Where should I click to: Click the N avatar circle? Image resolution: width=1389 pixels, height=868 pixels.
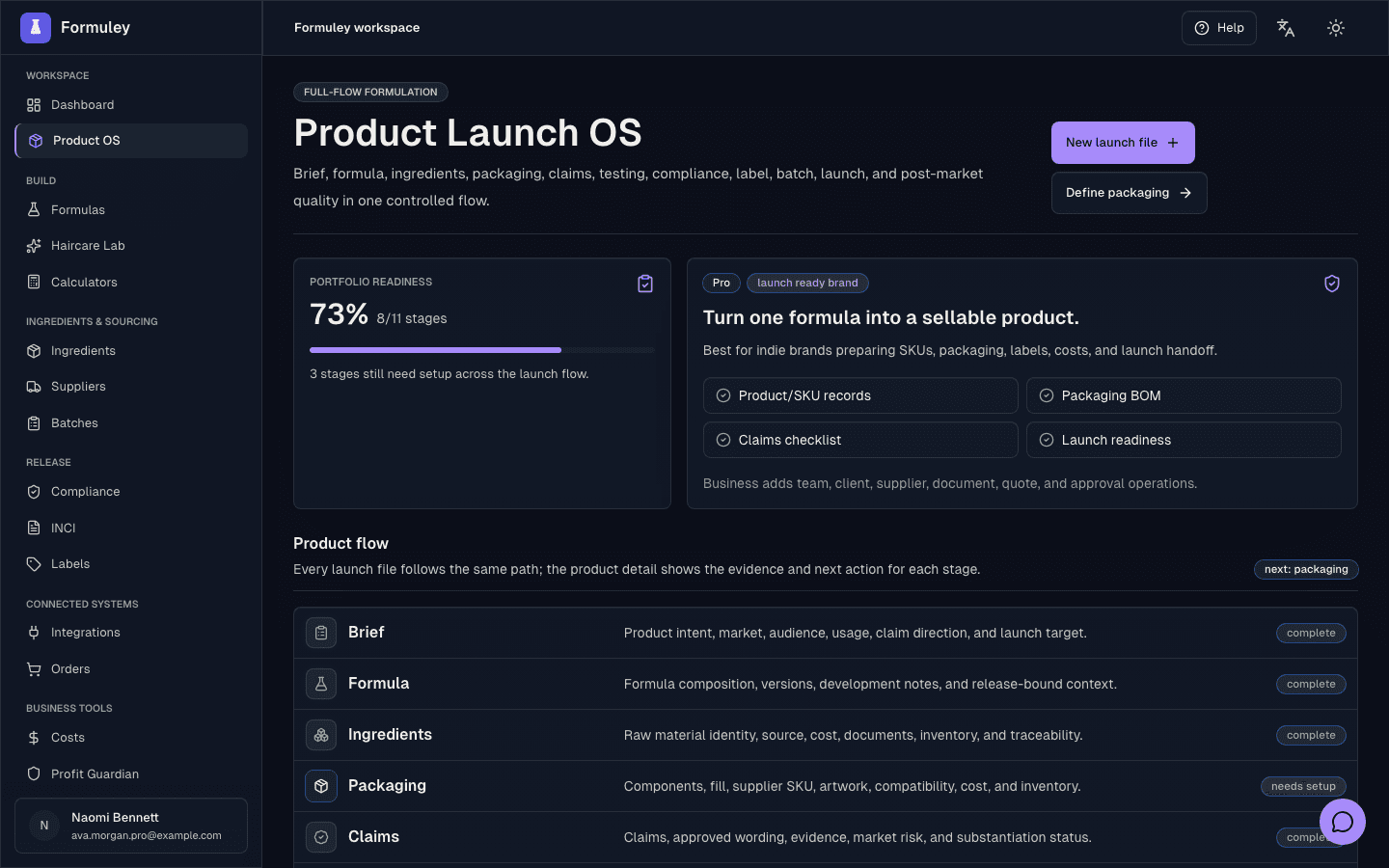coord(44,826)
